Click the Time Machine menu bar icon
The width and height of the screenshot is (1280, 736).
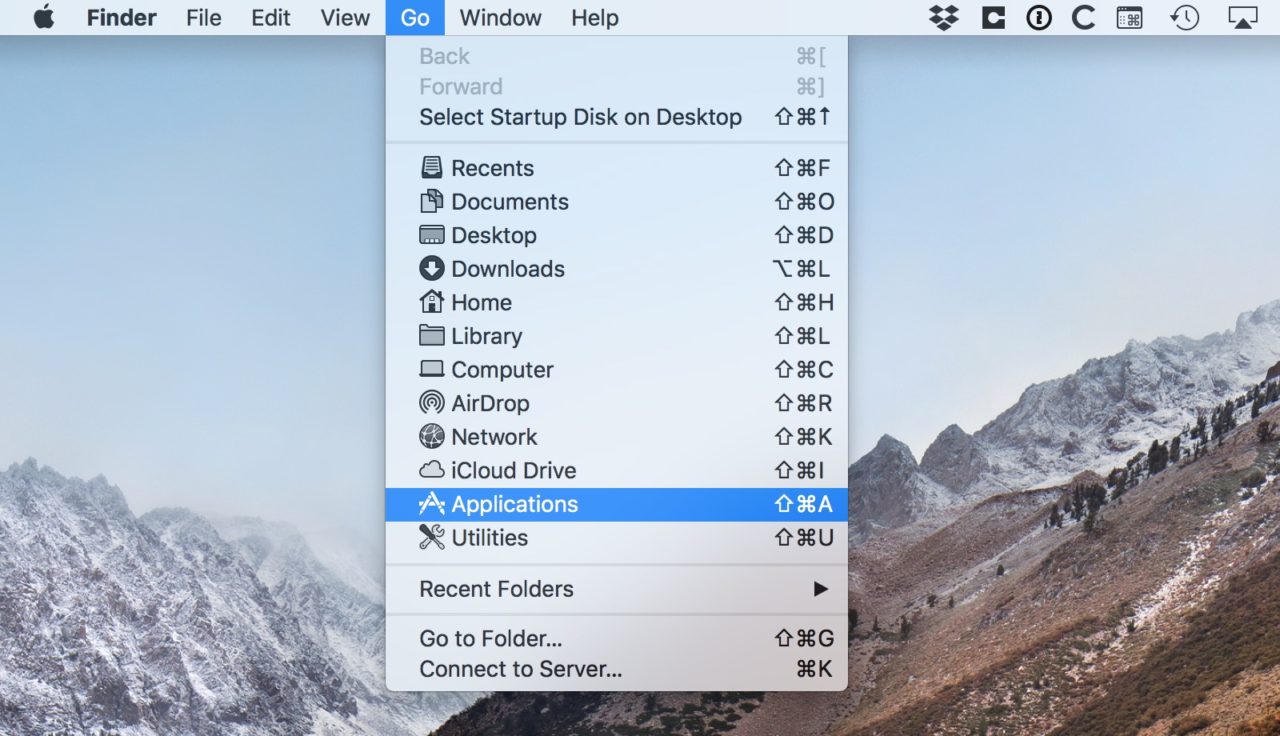(x=1185, y=17)
